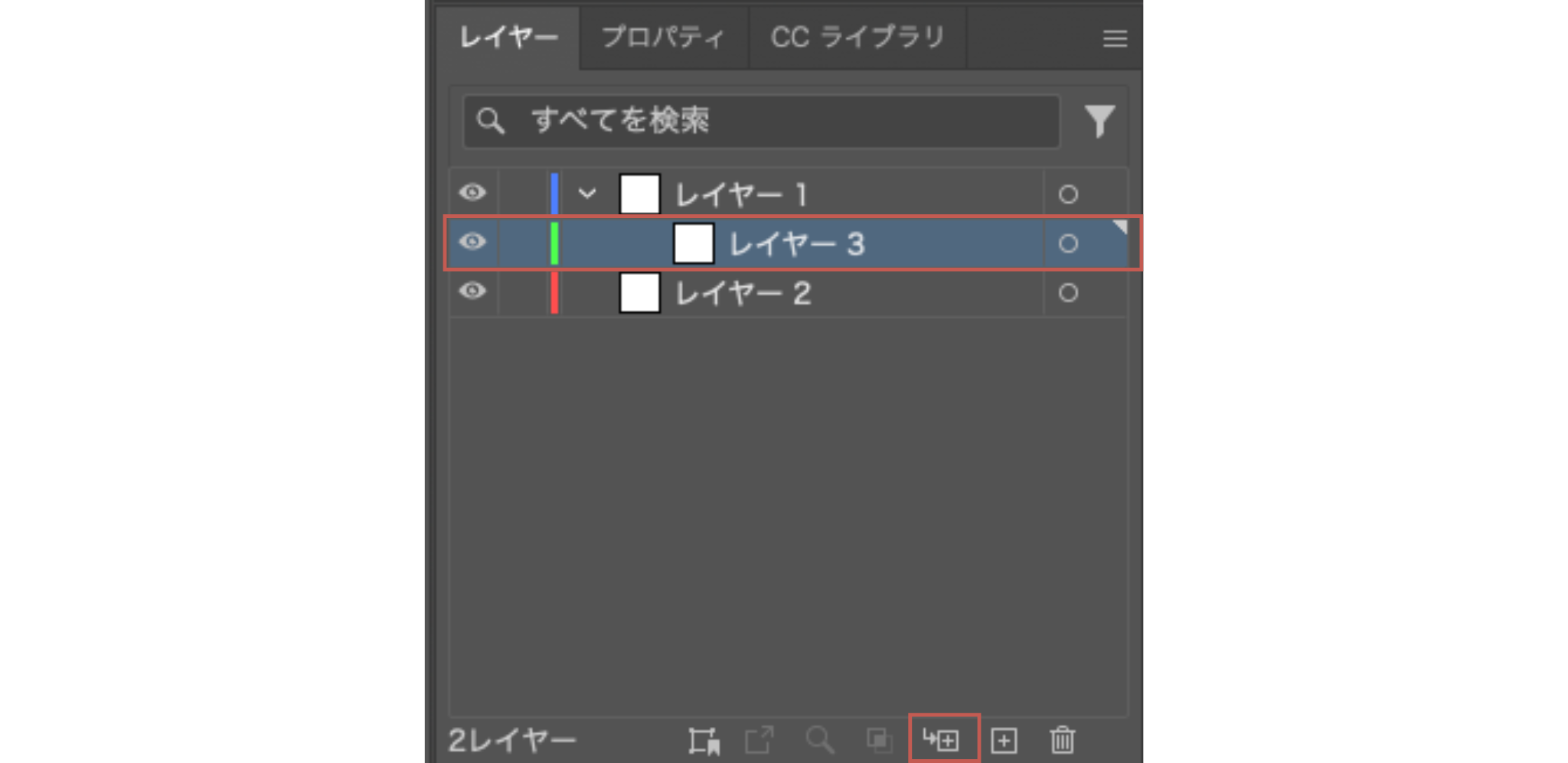Hide レイヤー 1 with its eye toggle
The width and height of the screenshot is (1568, 763).
472,194
